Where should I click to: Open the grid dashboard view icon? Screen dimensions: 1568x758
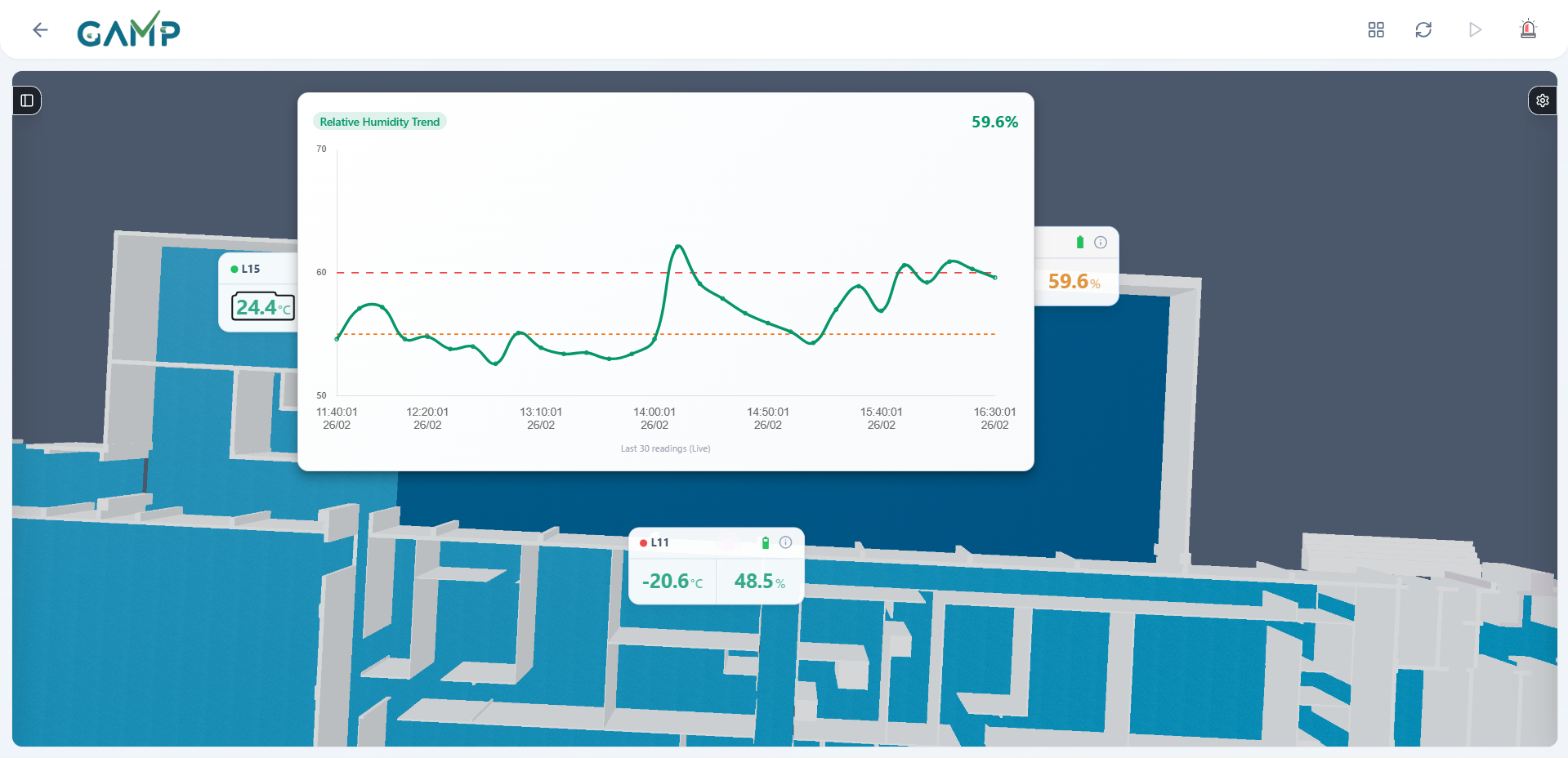[x=1376, y=29]
